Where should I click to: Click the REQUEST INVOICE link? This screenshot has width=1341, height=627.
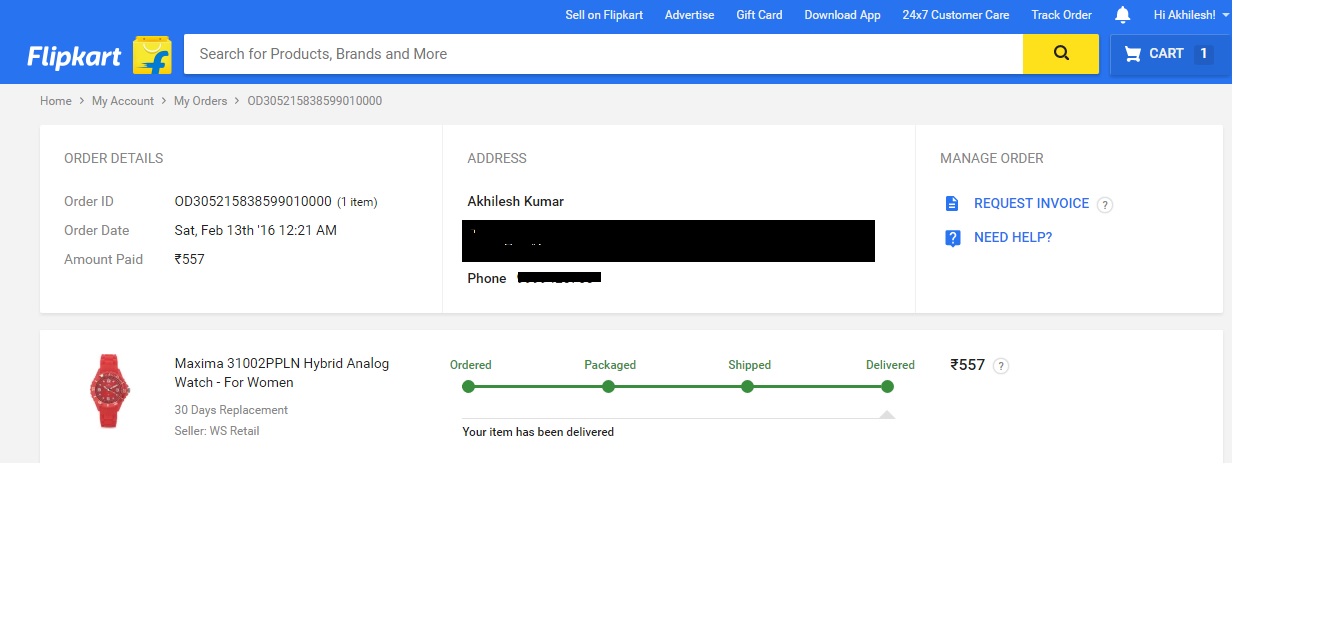click(x=1031, y=203)
